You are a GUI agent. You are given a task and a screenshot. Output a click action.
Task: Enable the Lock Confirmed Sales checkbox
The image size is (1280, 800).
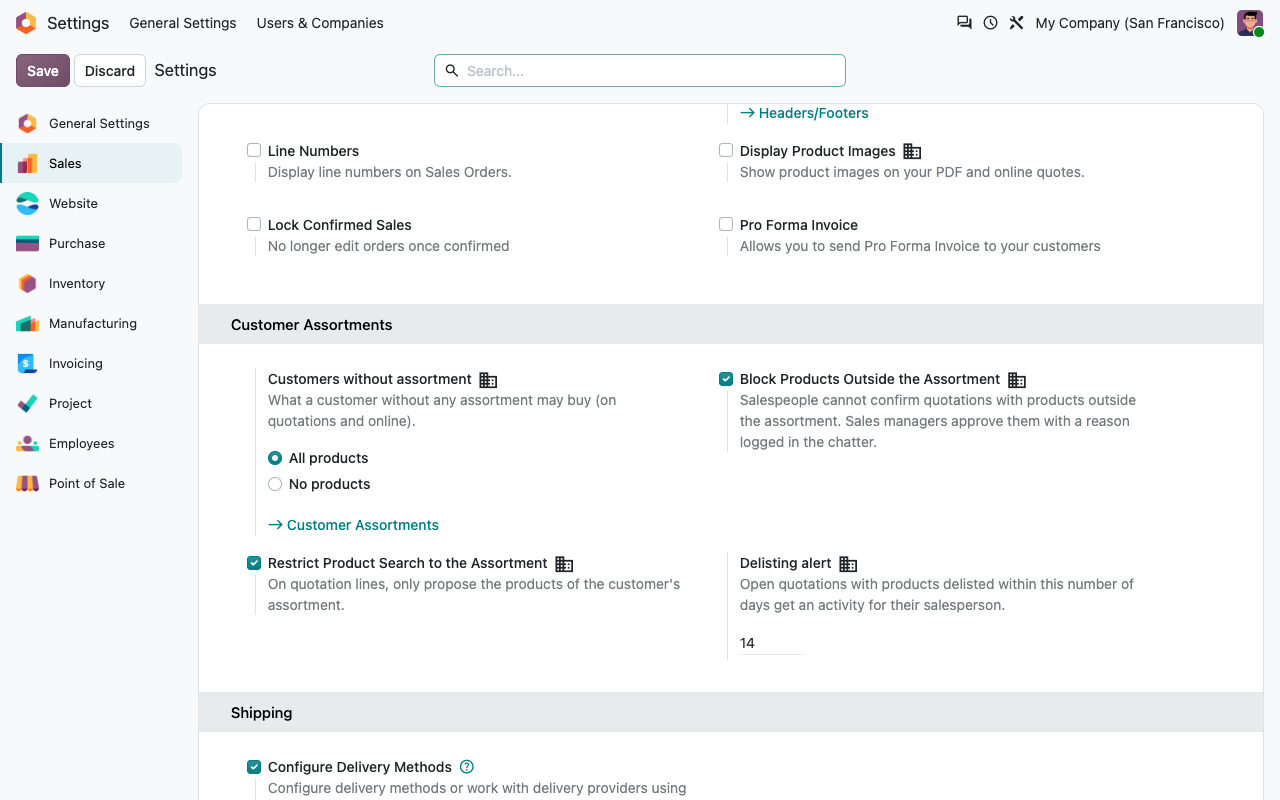[x=254, y=224]
